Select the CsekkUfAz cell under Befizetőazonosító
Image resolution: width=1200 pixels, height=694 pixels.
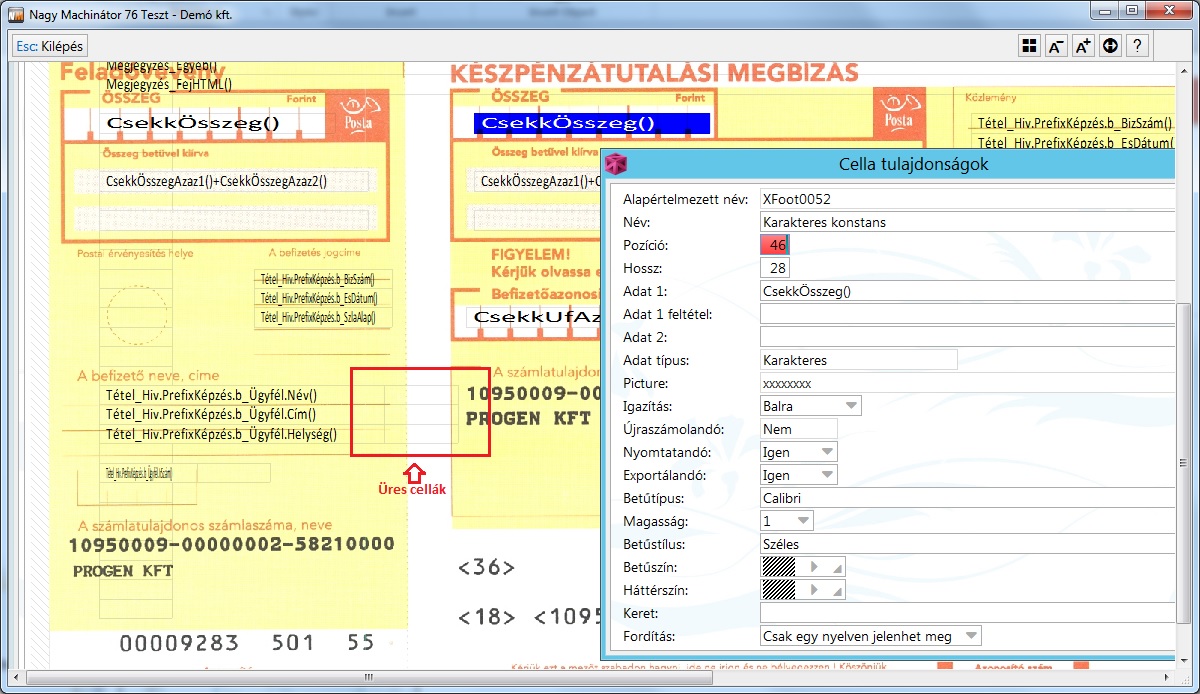tap(535, 317)
